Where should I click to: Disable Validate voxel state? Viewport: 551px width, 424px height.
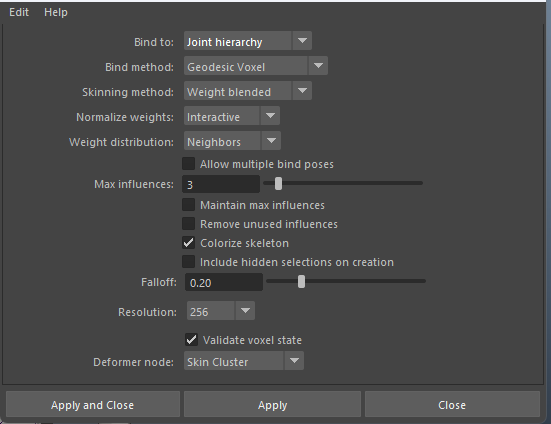tap(192, 340)
